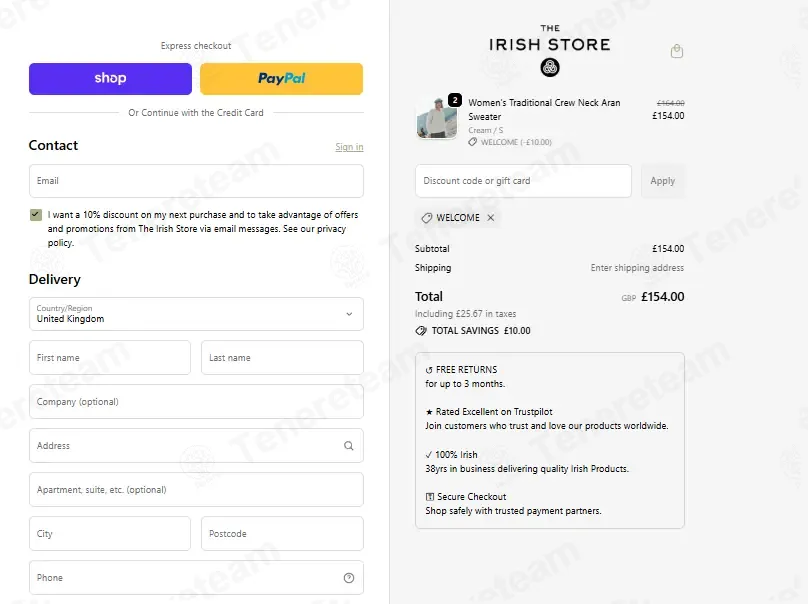Open the shopping bag cart icon
The image size is (808, 604).
pyautogui.click(x=677, y=51)
